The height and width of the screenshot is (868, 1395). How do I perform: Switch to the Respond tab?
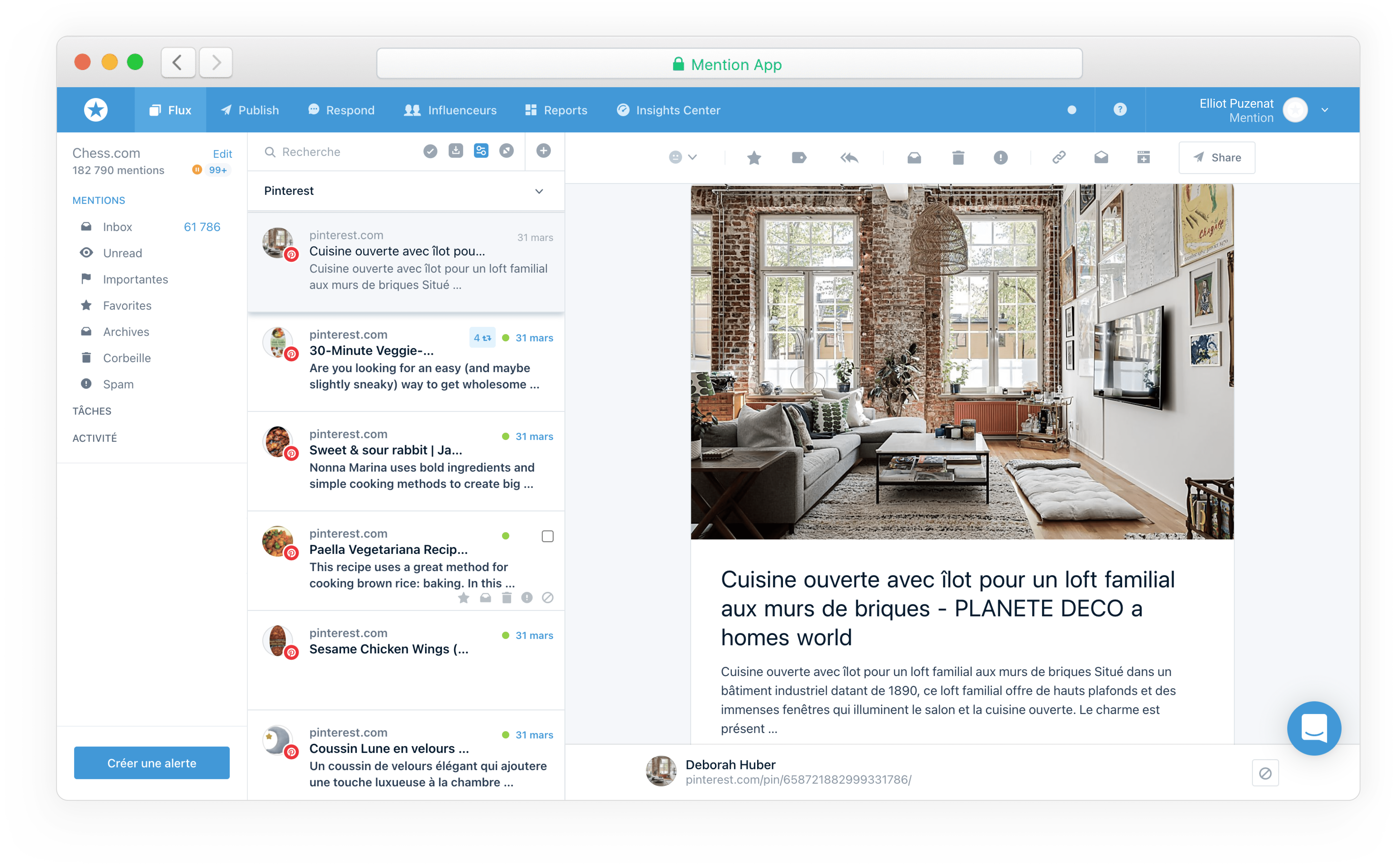(x=341, y=110)
